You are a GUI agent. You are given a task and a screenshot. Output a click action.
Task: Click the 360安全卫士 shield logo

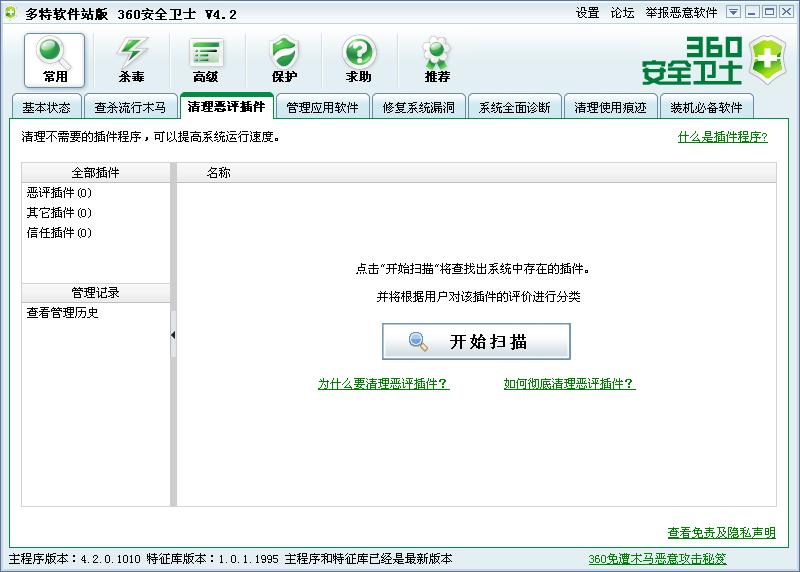click(x=767, y=59)
